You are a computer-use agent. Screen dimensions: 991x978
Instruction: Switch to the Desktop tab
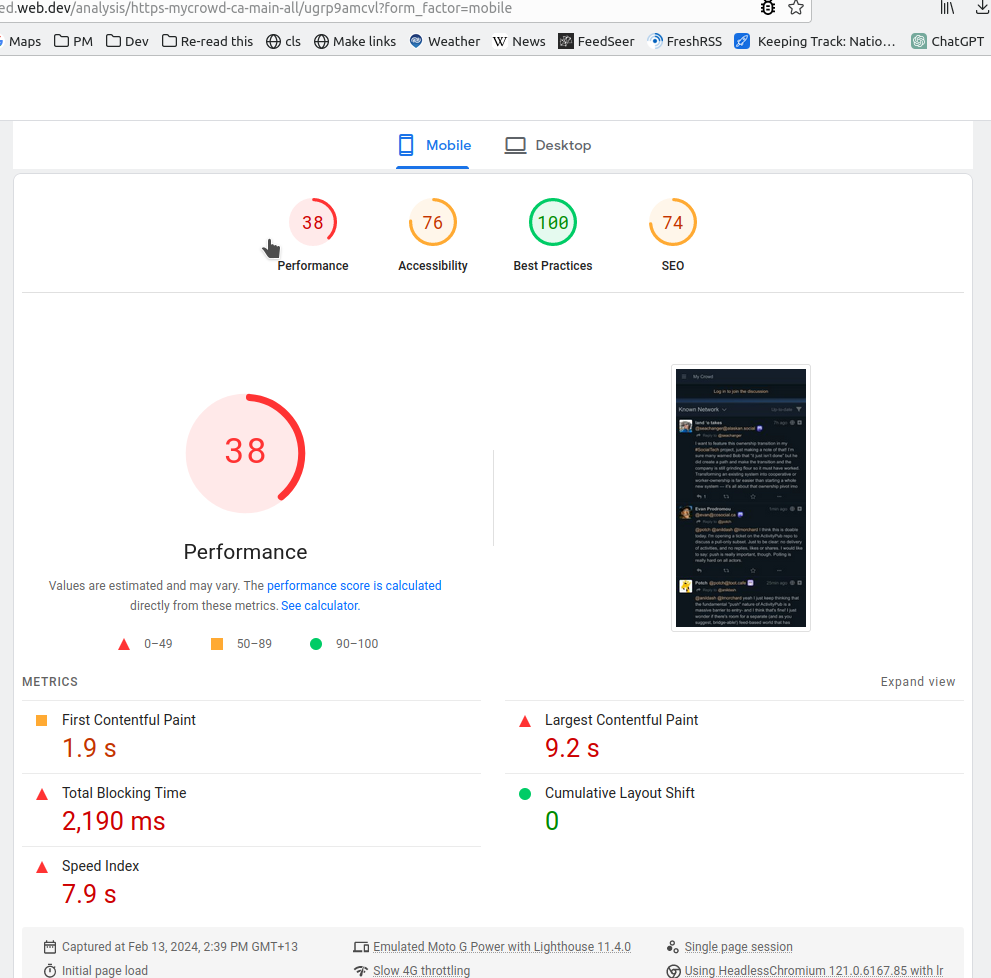[x=548, y=145]
